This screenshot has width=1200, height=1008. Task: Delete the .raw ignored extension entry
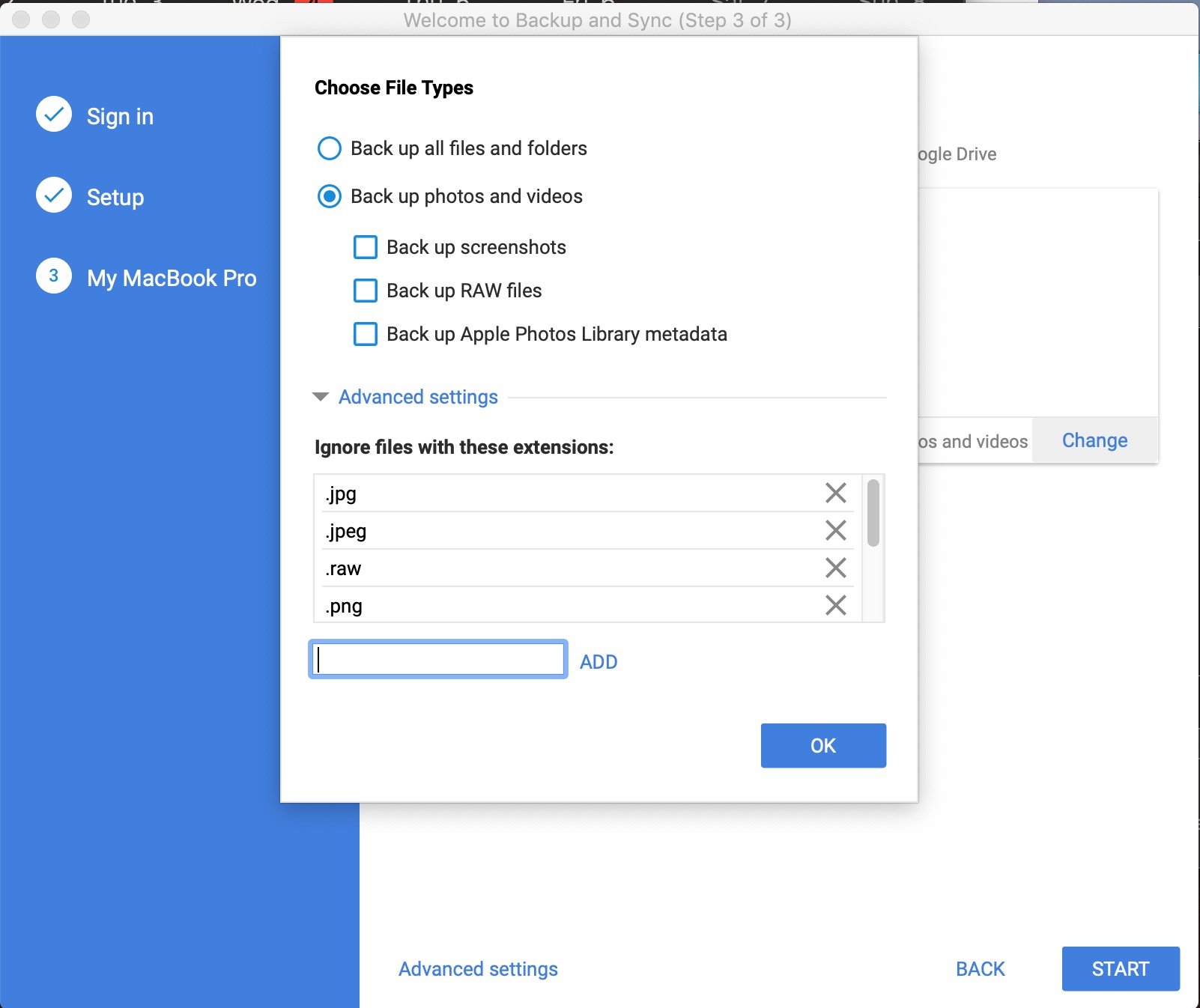pyautogui.click(x=835, y=568)
